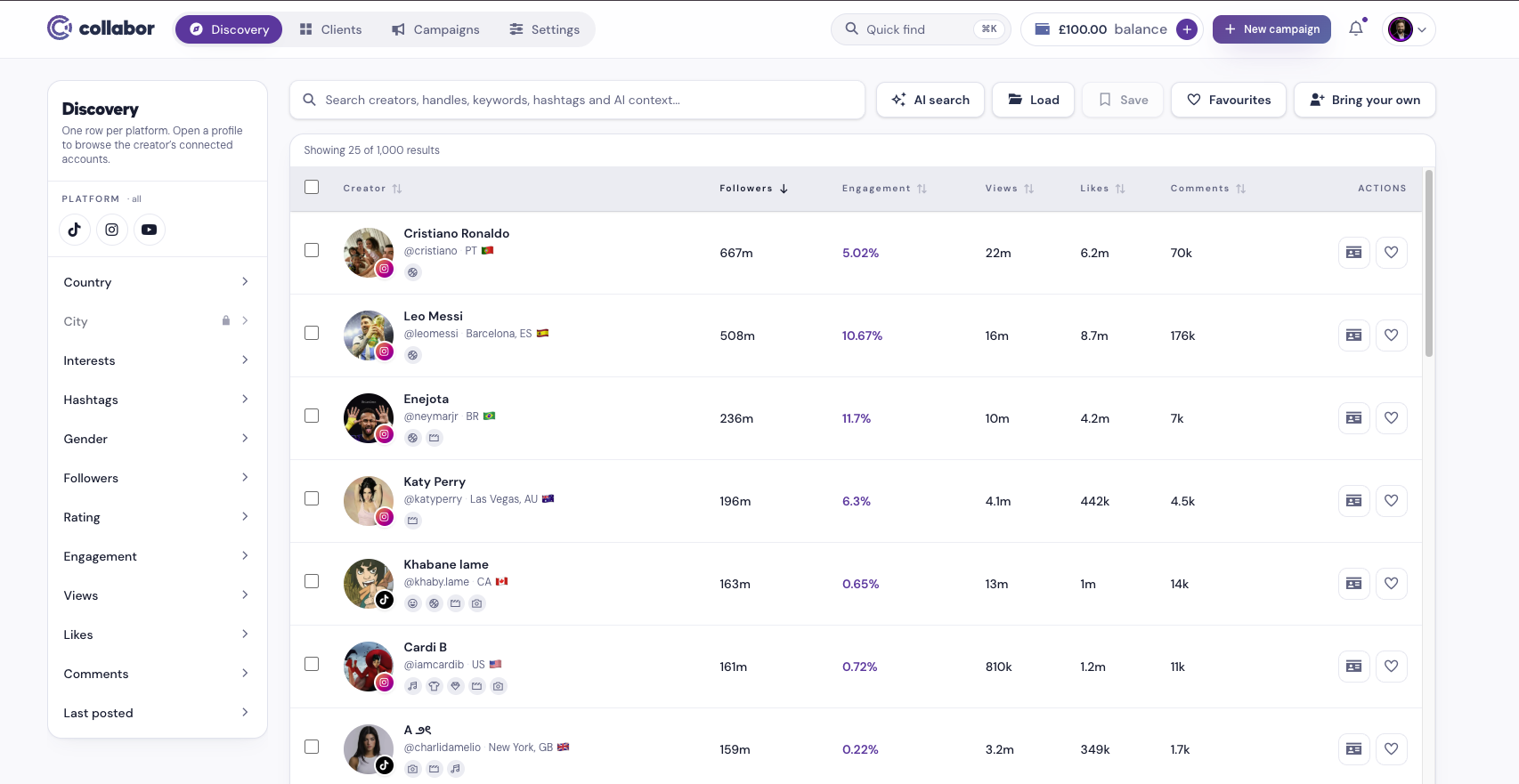Check the Cardi B row checkbox
Screen dimensions: 1519x784
312,664
